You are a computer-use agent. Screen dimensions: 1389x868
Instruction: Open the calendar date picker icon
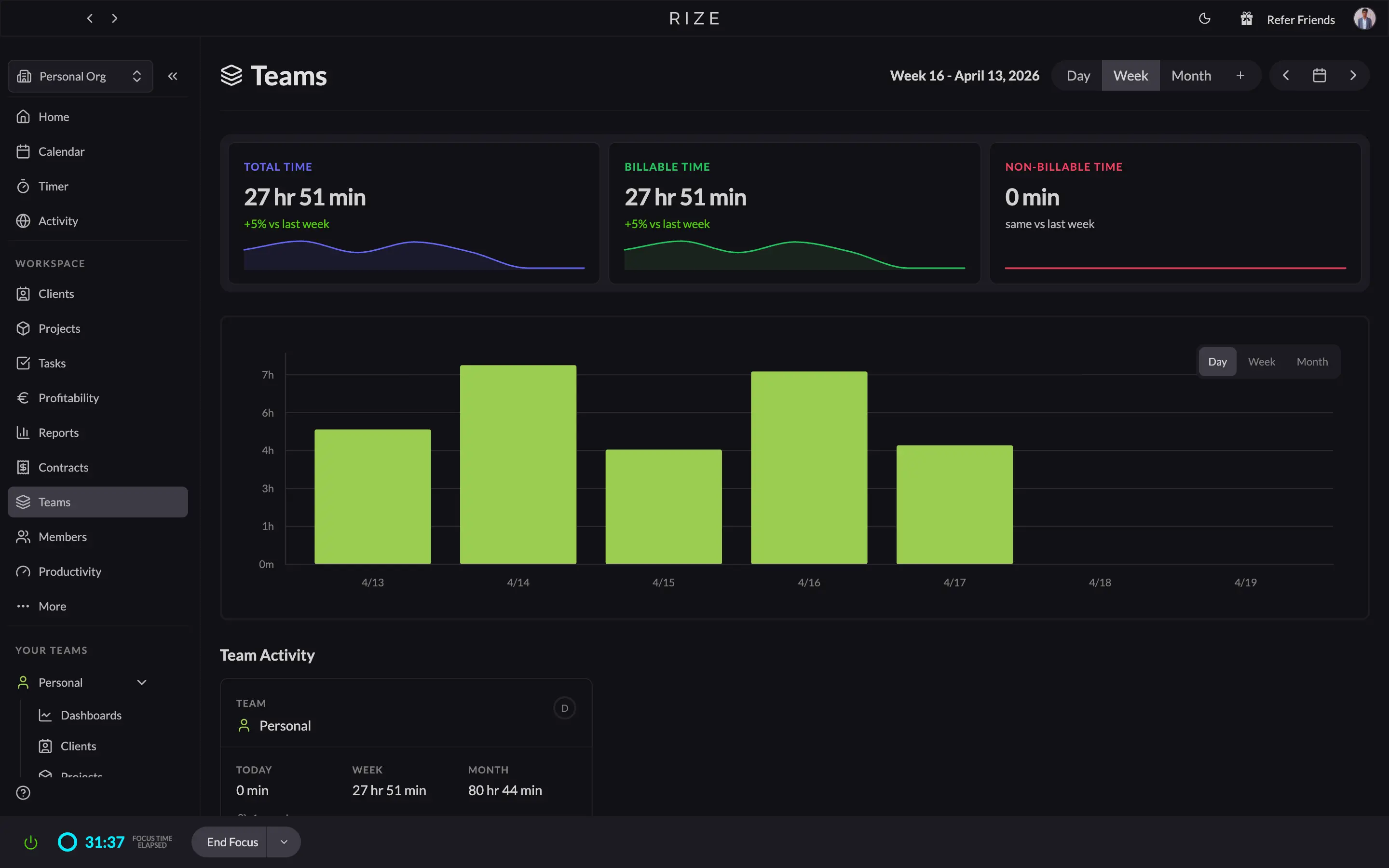coord(1319,76)
